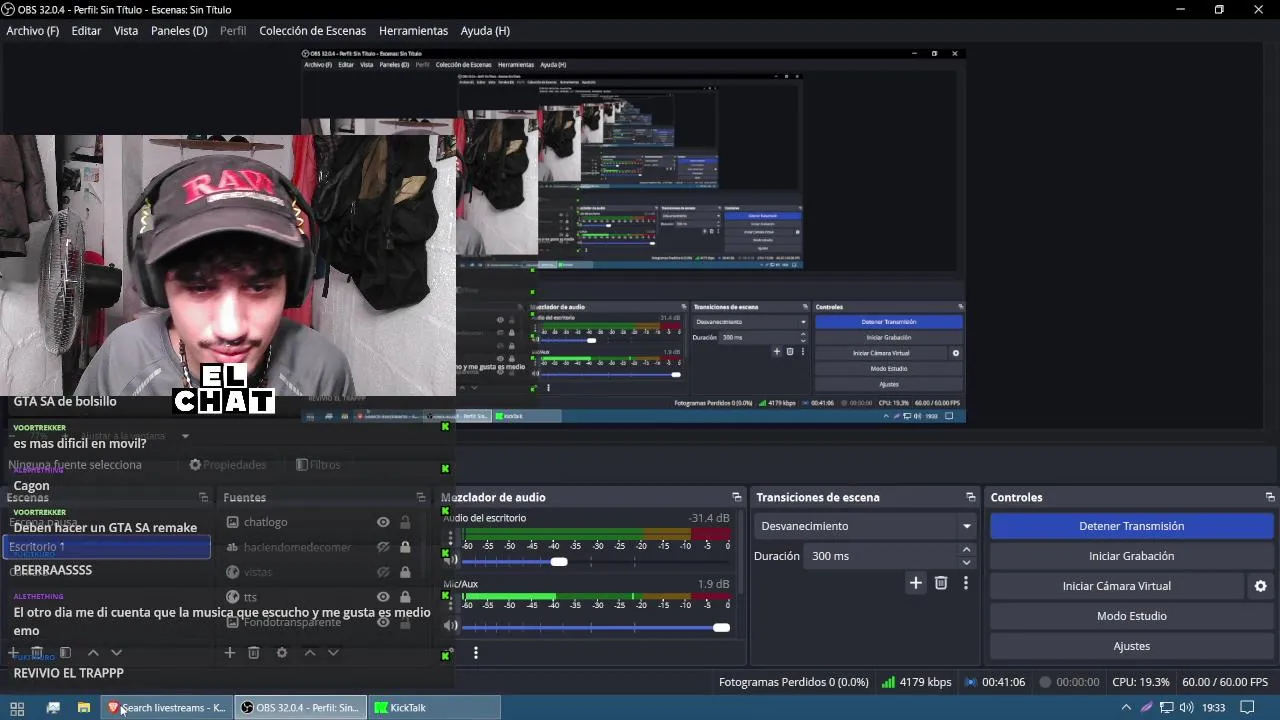Hide the Fondotransparente source
The image size is (1280, 720).
tap(383, 622)
